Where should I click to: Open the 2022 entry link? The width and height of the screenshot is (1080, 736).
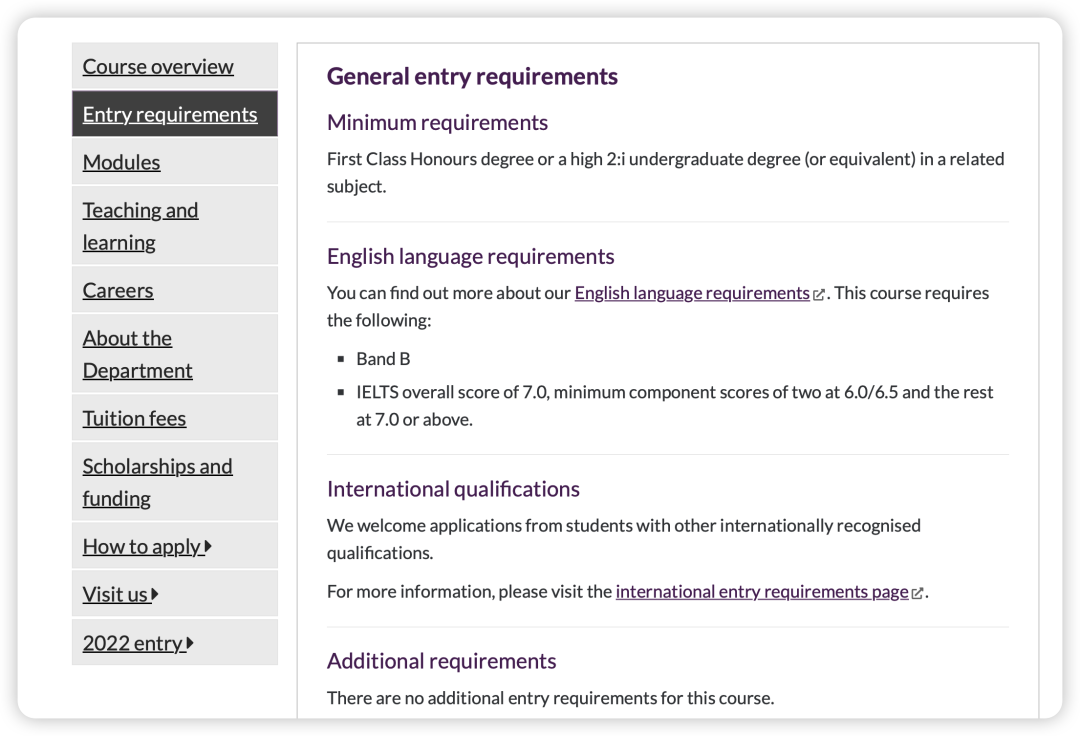coord(133,643)
